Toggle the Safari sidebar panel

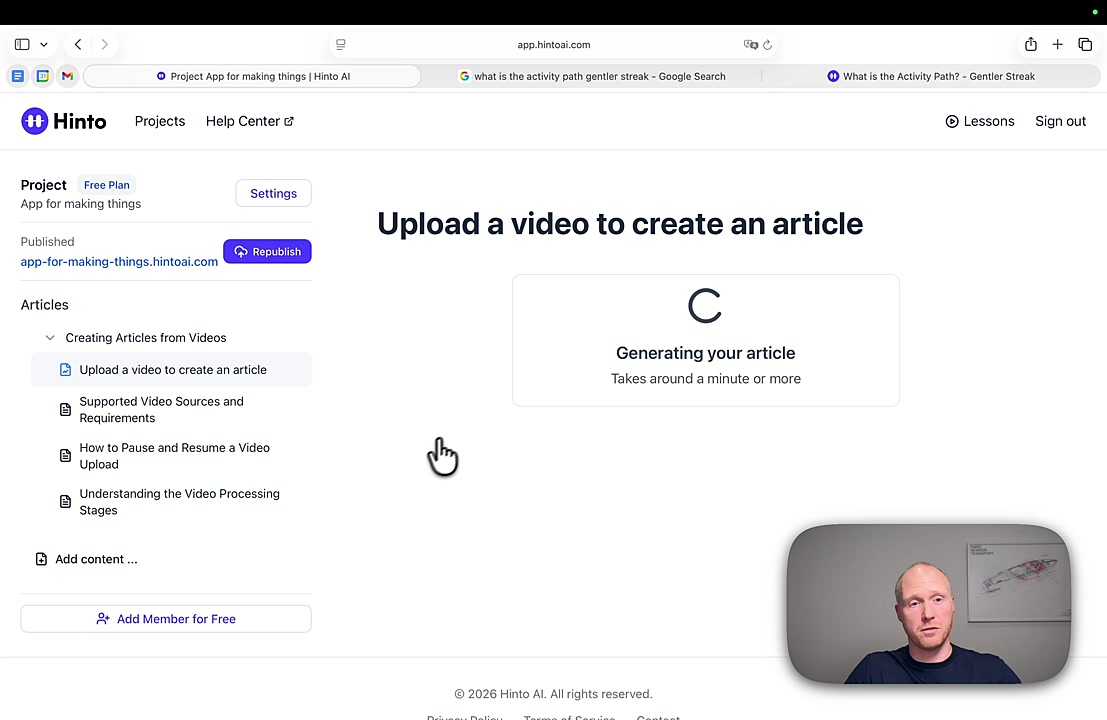pyautogui.click(x=22, y=45)
